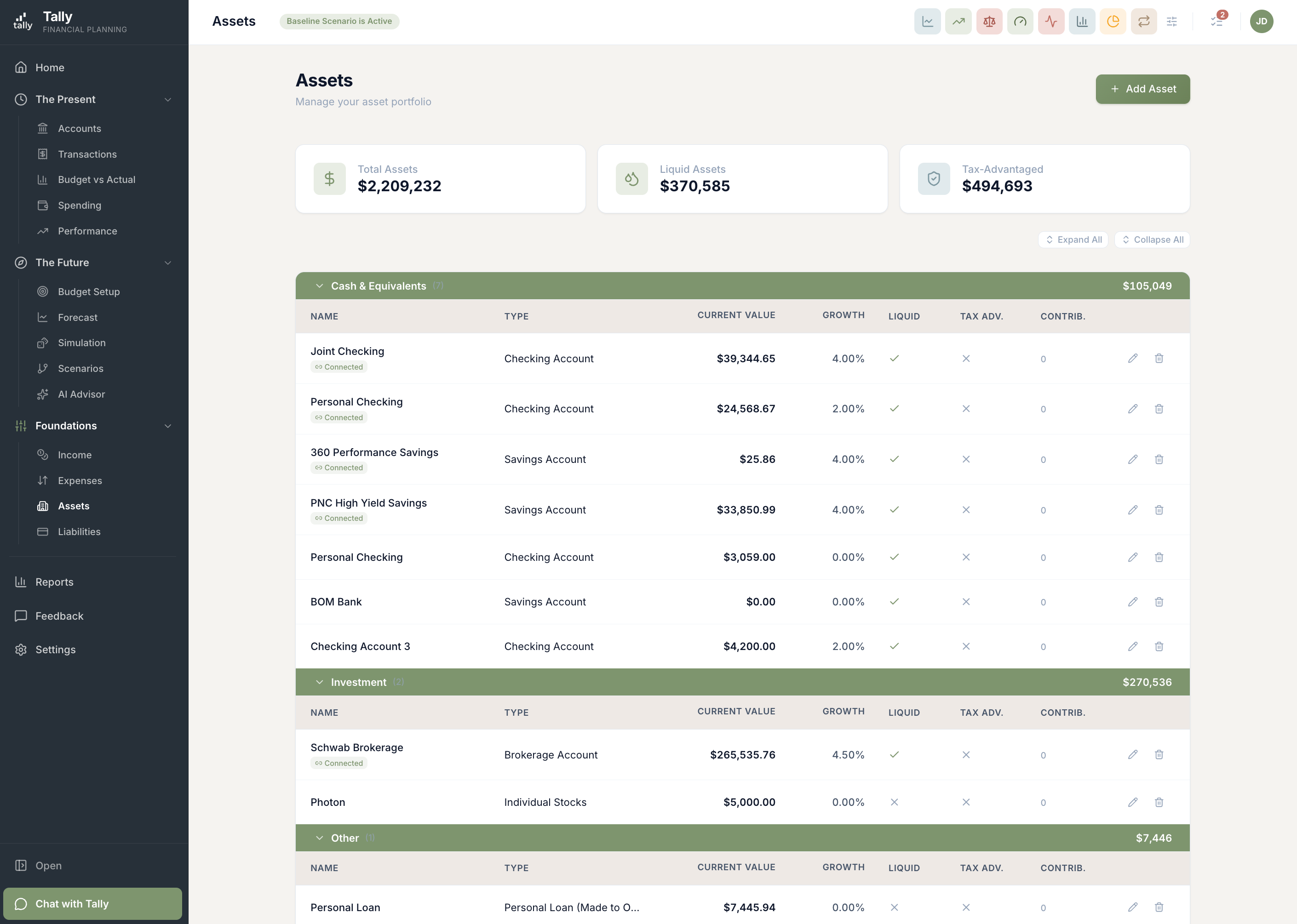Collapse the Foundations sidebar group chevron
The width and height of the screenshot is (1297, 924).
[x=168, y=426]
